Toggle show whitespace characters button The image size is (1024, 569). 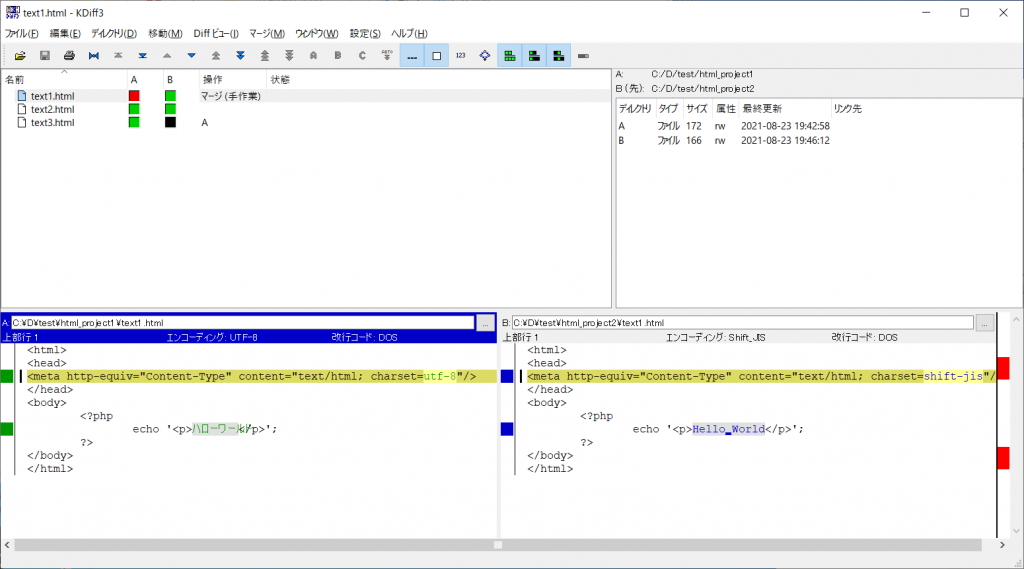pyautogui.click(x=411, y=55)
